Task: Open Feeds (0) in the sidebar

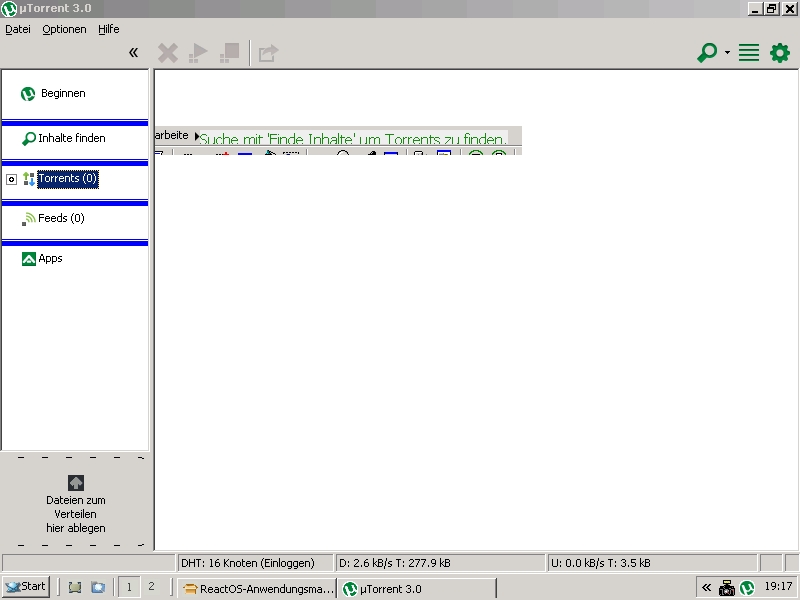Action: [60, 218]
